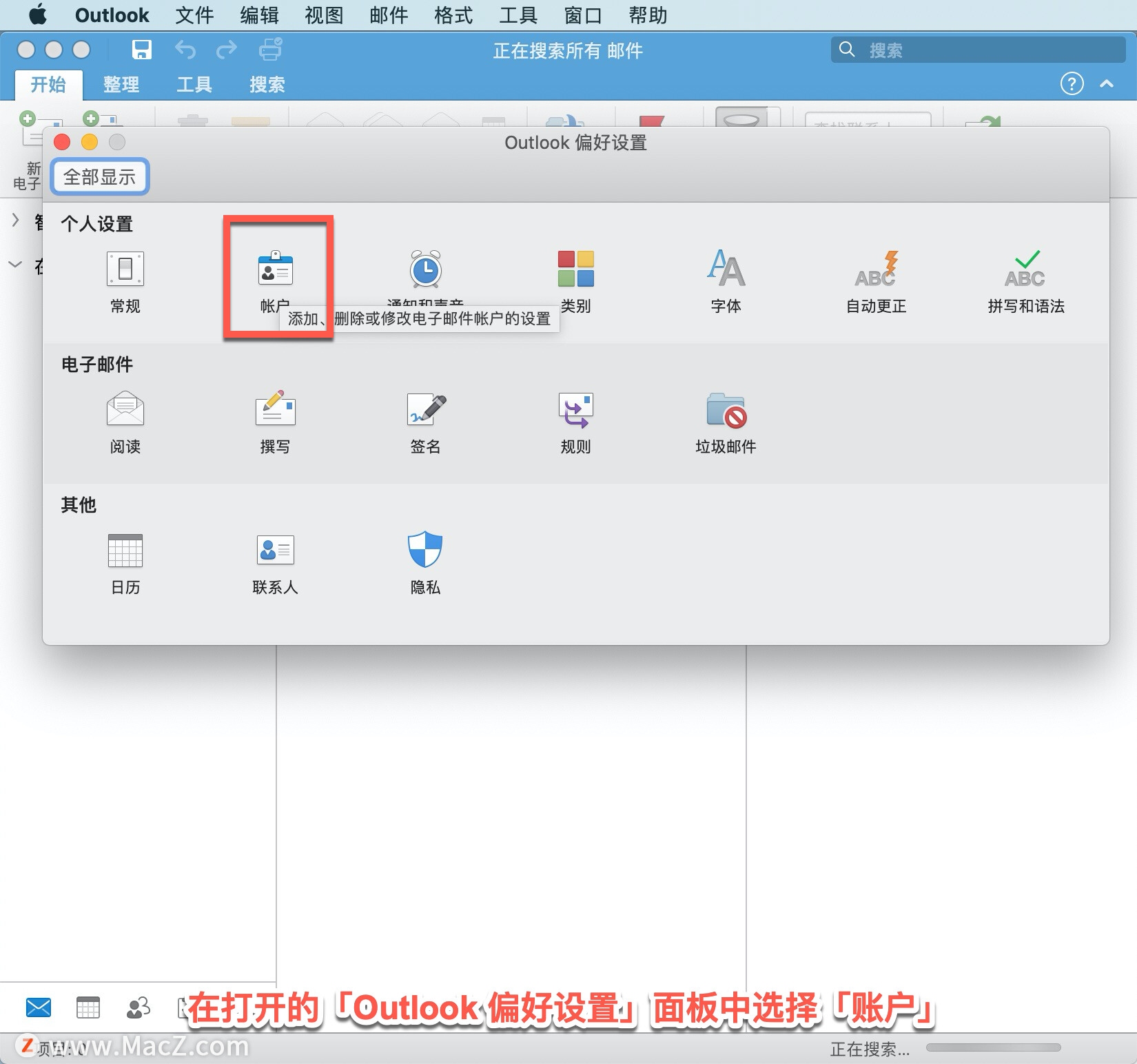
Task: Open the 帮助 menu
Action: pyautogui.click(x=648, y=14)
